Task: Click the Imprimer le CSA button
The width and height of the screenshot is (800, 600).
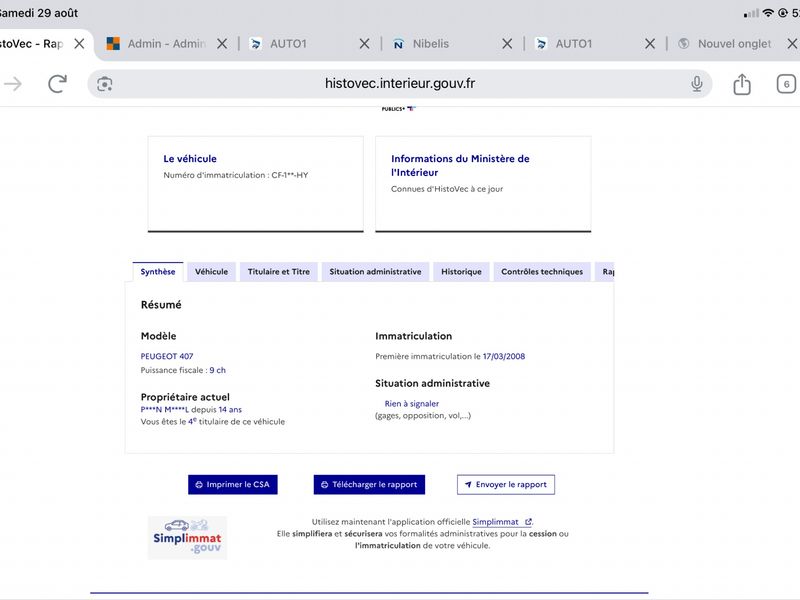Action: (233, 484)
